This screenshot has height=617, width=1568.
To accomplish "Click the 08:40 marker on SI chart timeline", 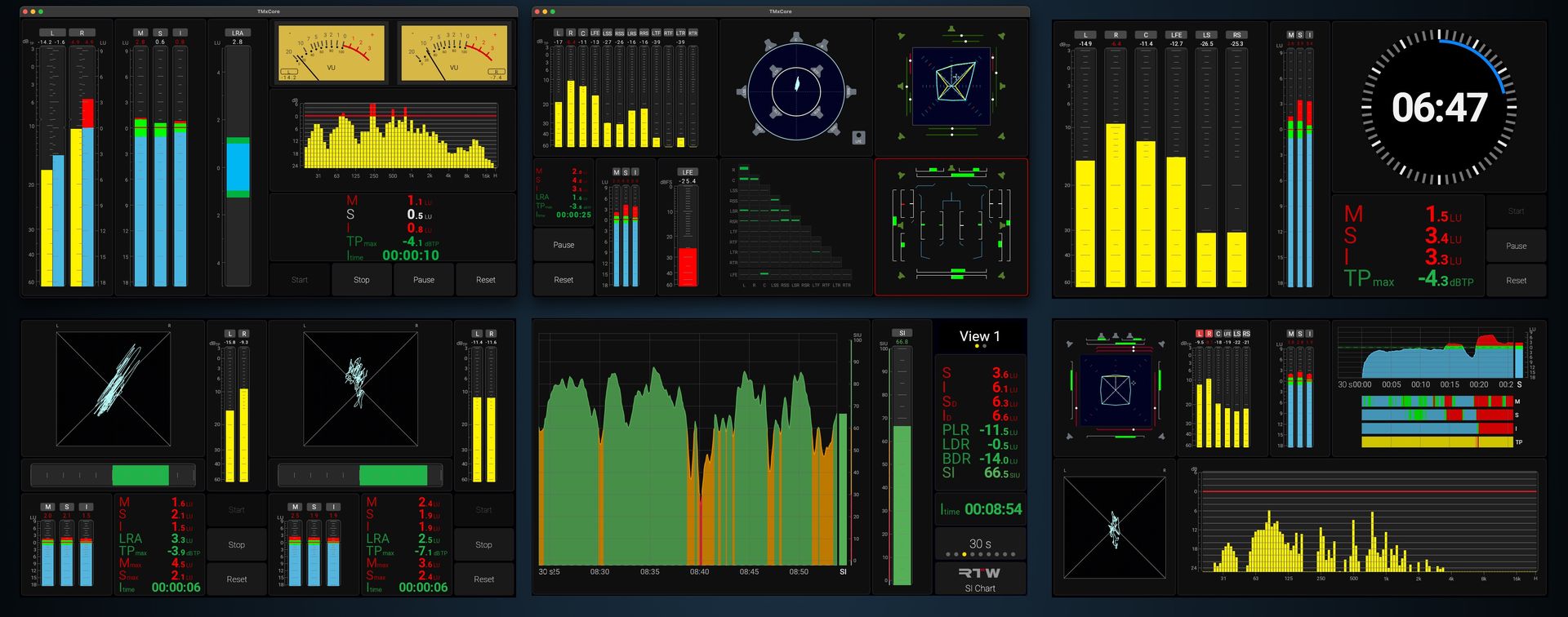I will point(699,572).
